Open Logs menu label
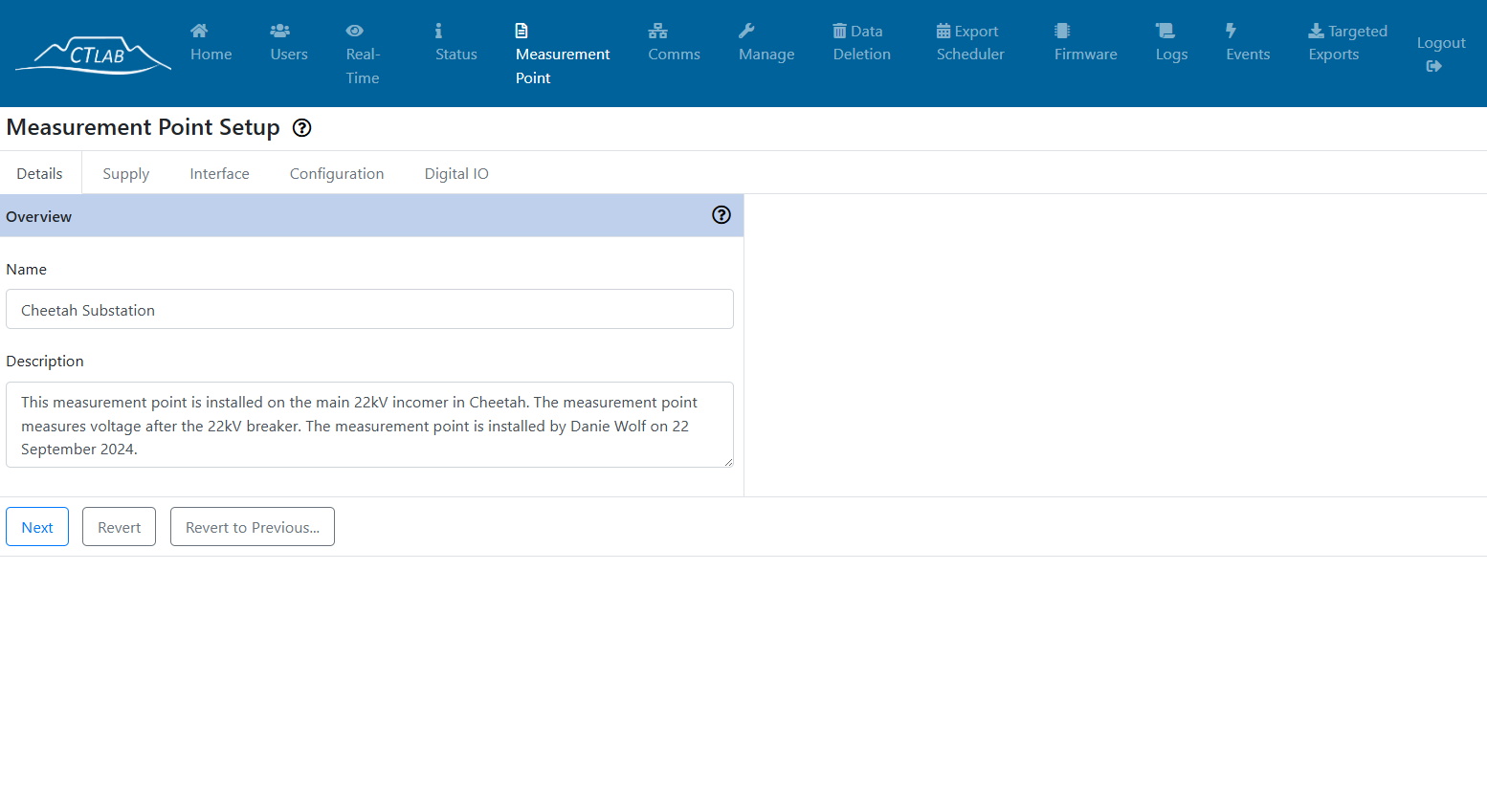This screenshot has height=812, width=1487. coord(1171,55)
